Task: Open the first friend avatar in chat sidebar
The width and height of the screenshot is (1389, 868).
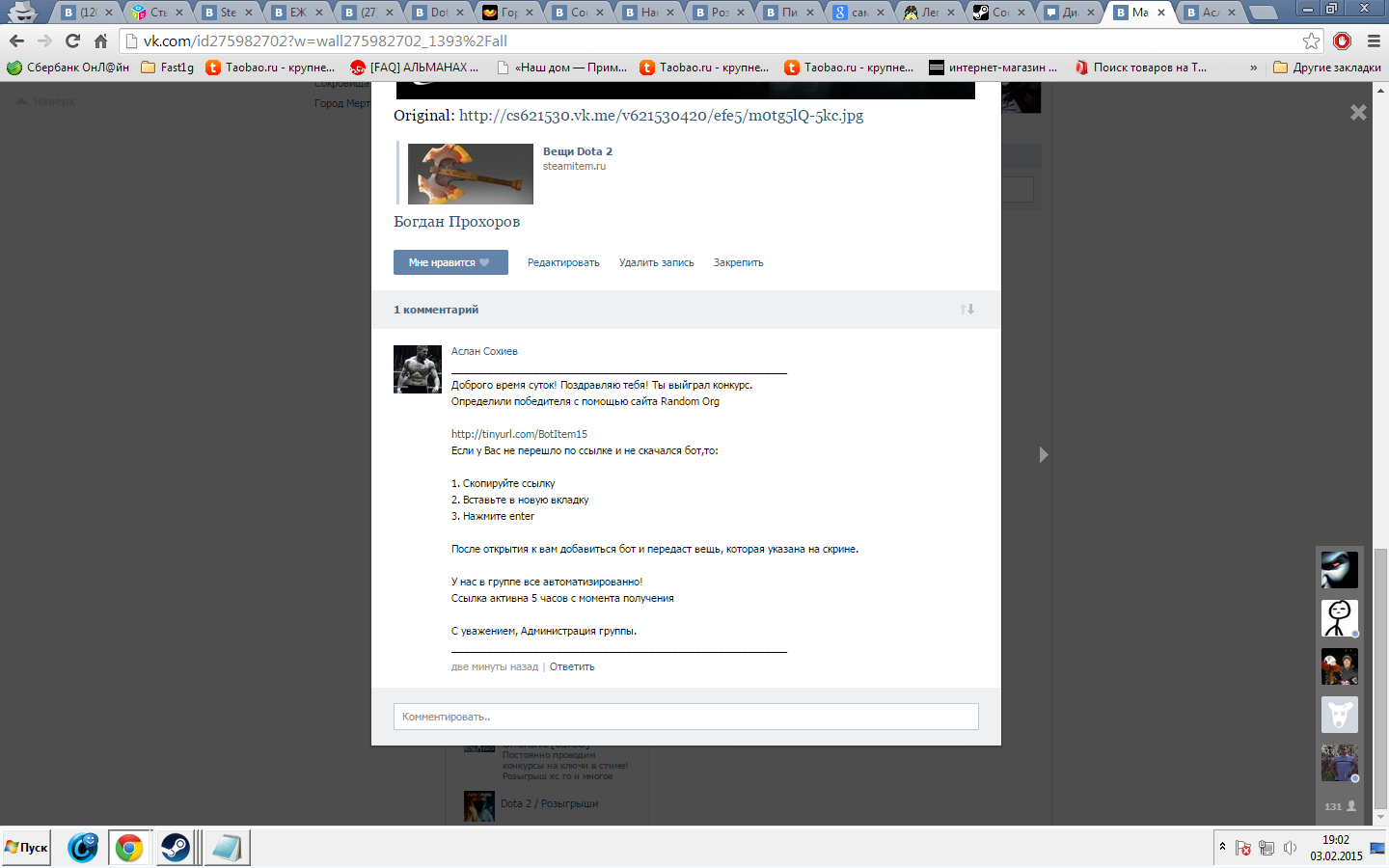Action: pos(1339,570)
